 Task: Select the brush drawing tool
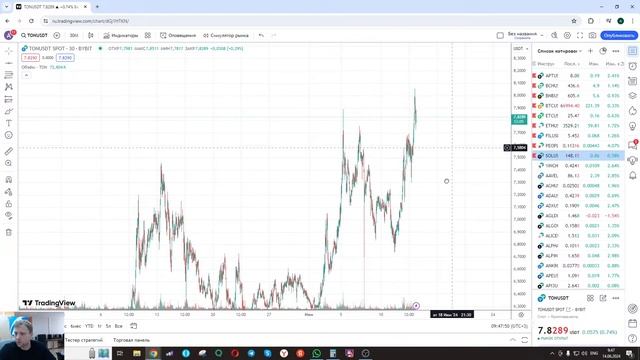click(x=9, y=111)
